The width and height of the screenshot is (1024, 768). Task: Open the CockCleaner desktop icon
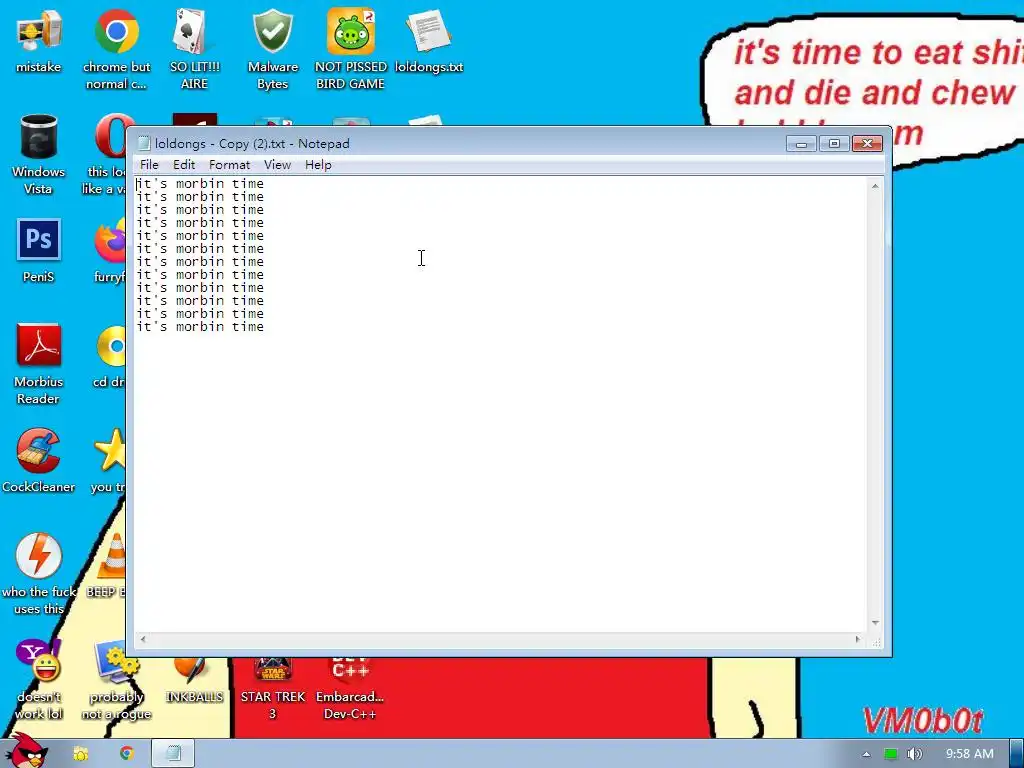(x=39, y=461)
